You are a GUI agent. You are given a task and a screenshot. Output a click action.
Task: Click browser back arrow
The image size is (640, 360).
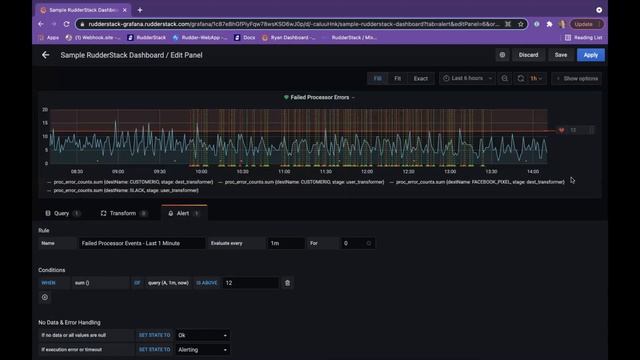click(41, 24)
